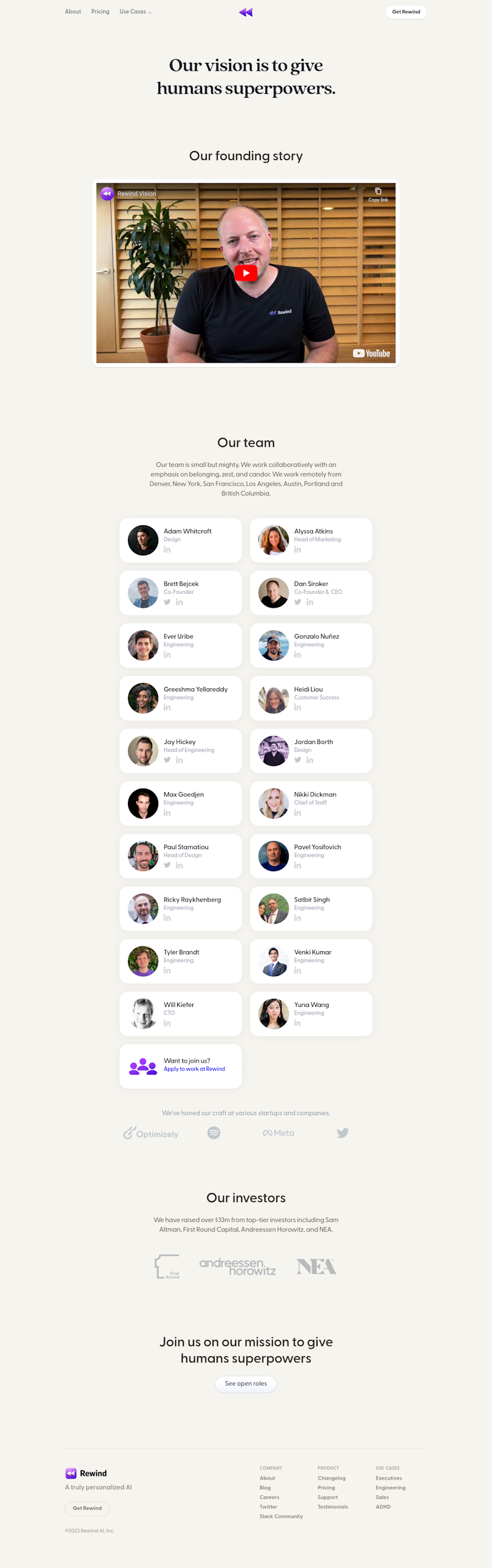Screen dimensions: 492x1568
Task: Open Brett Bejcek's Twitter icon
Action: (x=167, y=602)
